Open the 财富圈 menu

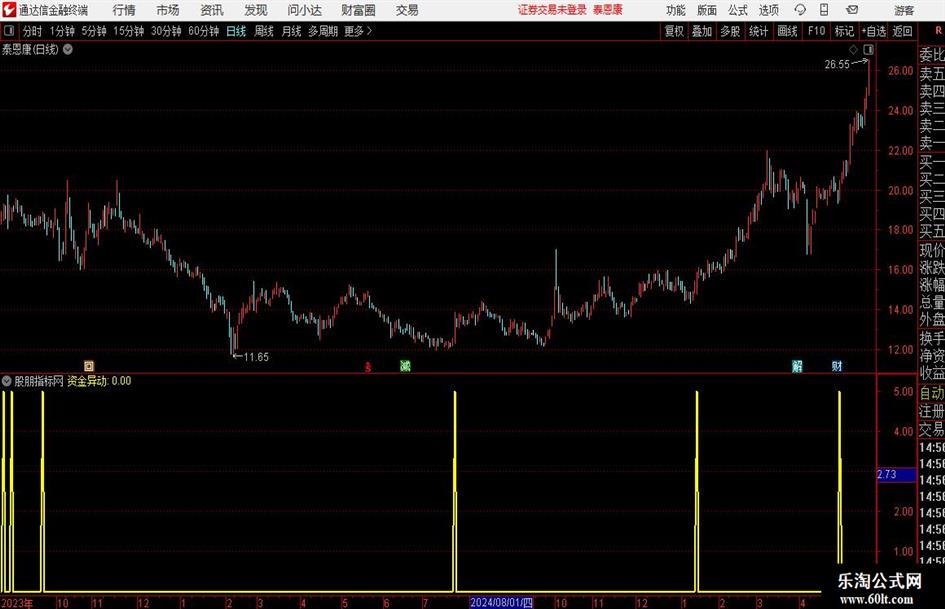pyautogui.click(x=358, y=10)
